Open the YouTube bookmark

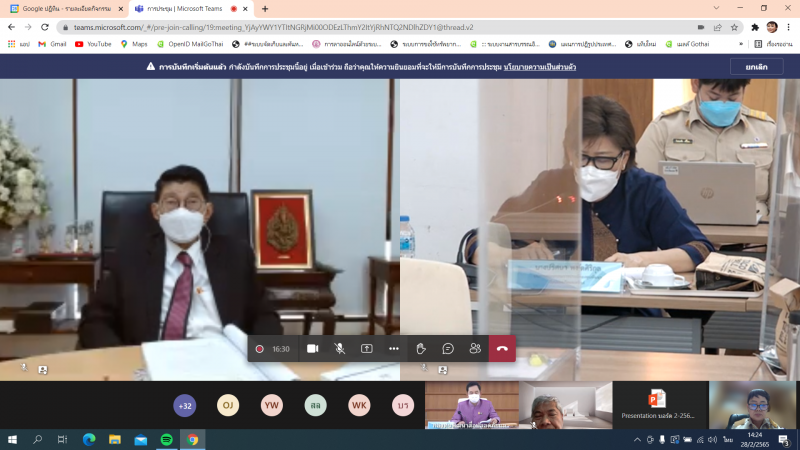click(x=93, y=44)
